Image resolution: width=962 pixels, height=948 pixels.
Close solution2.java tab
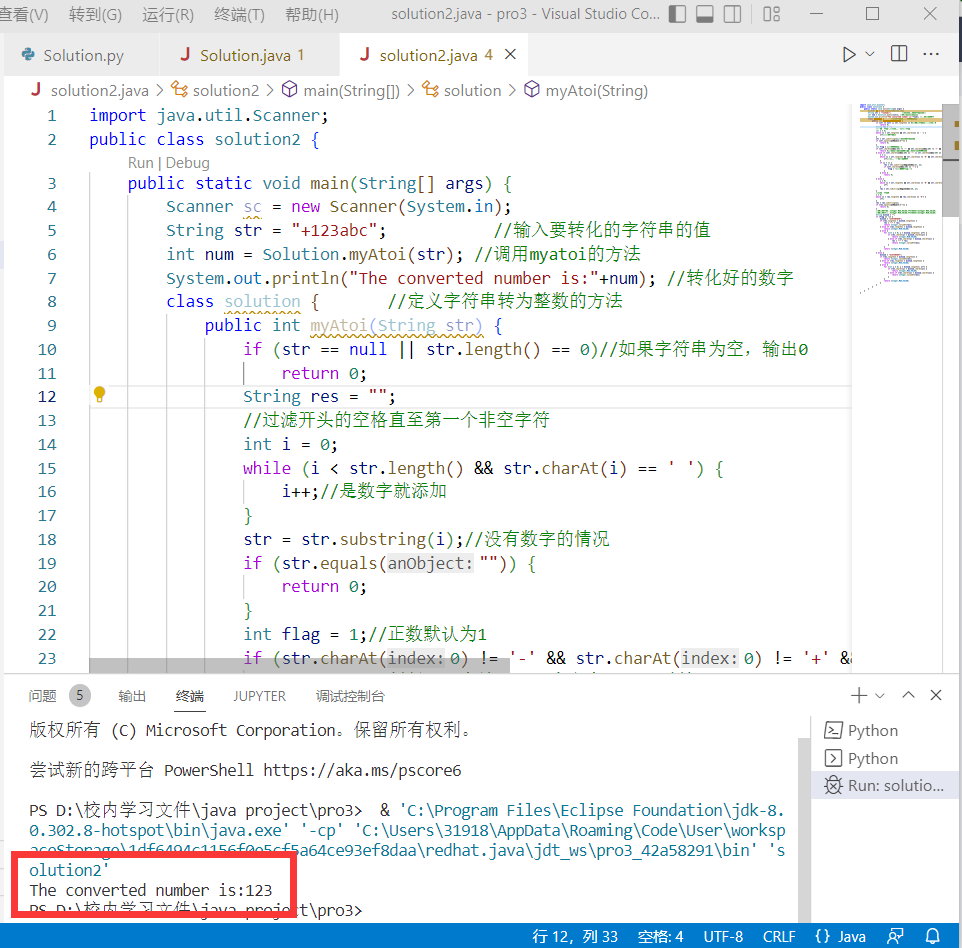[x=510, y=55]
